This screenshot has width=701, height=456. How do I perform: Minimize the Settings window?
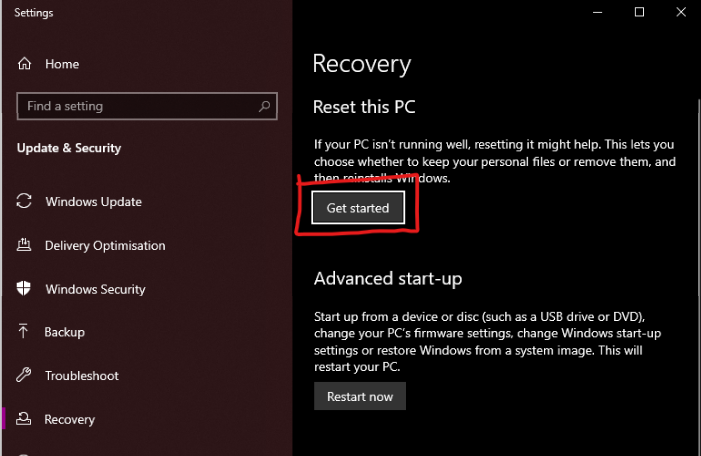[597, 12]
